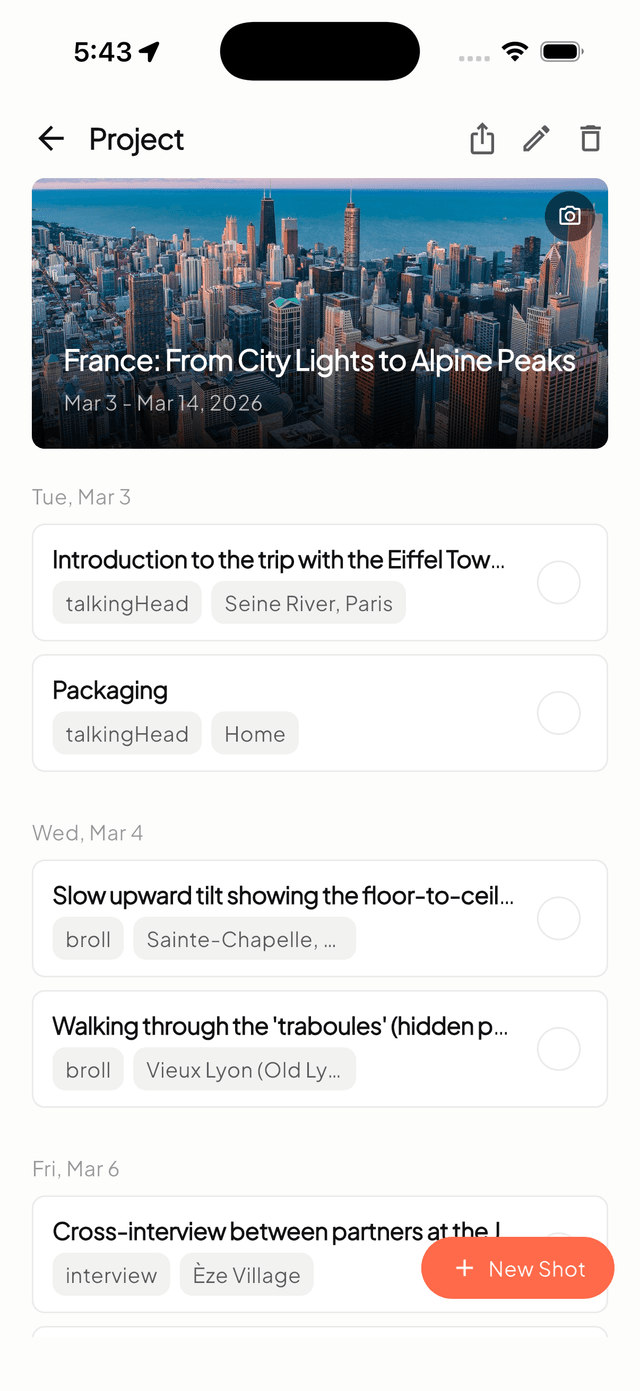Tap the 'talkingHead' tag on the Packaging shot
The height and width of the screenshot is (1391, 640).
click(x=126, y=733)
